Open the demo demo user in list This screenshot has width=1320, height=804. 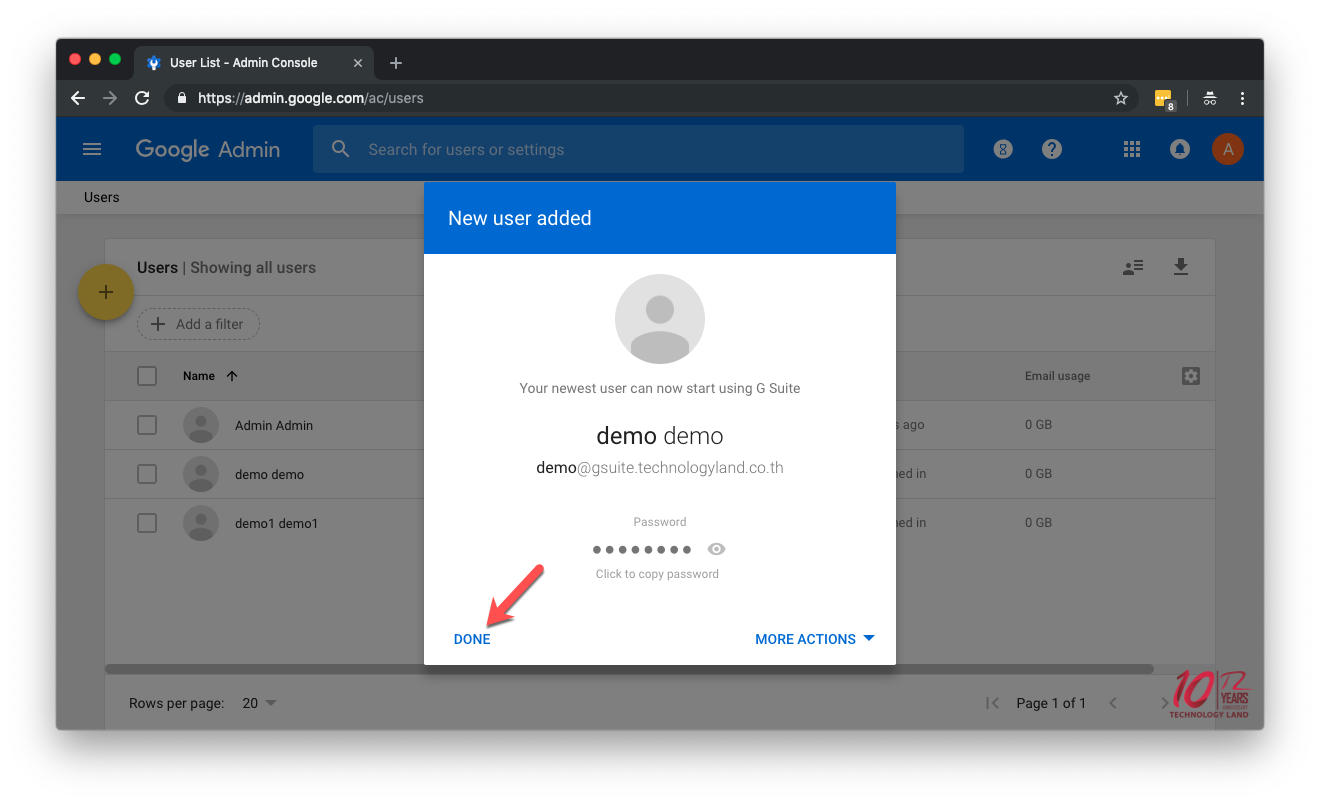click(269, 474)
